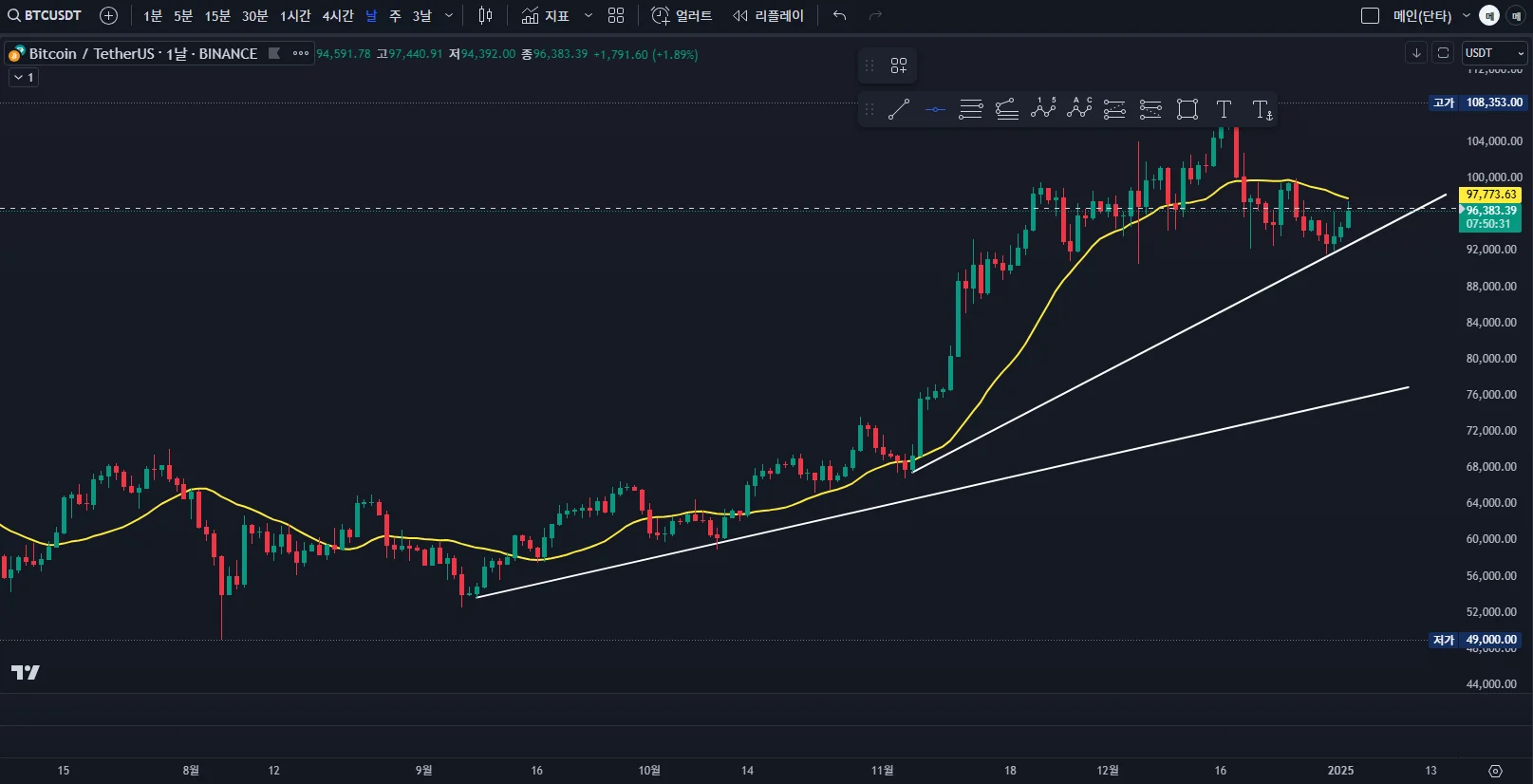
Task: Create an alert with 얼러트
Action: pos(682,16)
